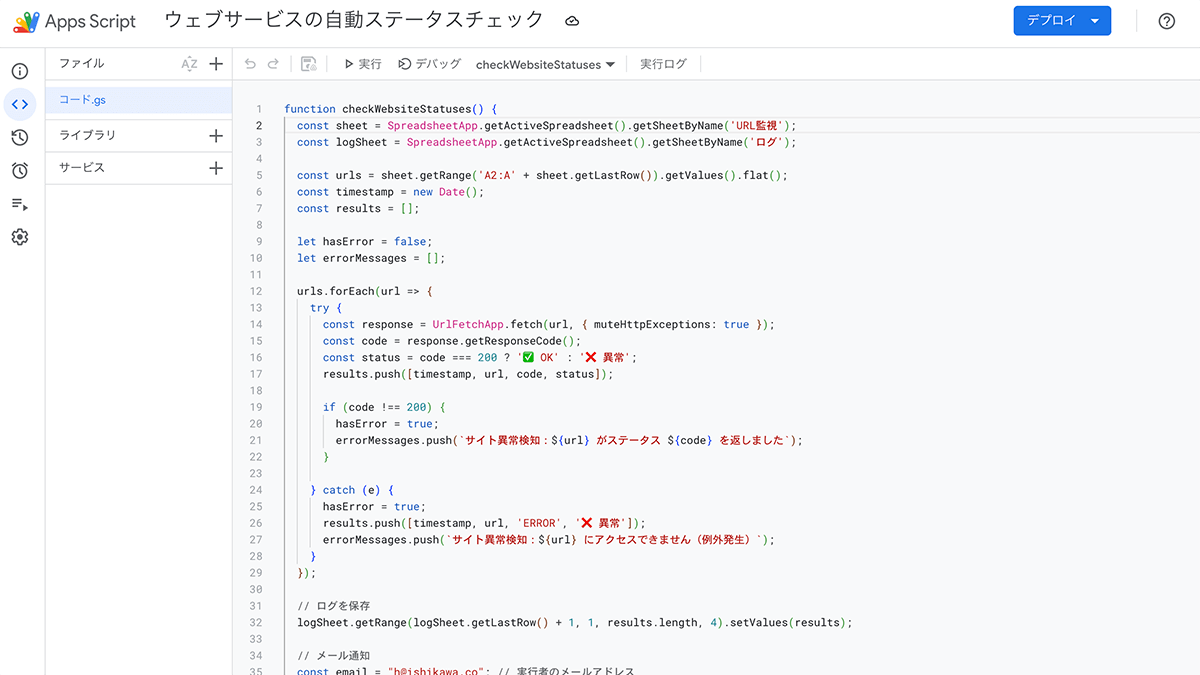This screenshot has height=675, width=1200.
Task: Open the checkWebsiteStatuses function dropdown
Action: [545, 65]
